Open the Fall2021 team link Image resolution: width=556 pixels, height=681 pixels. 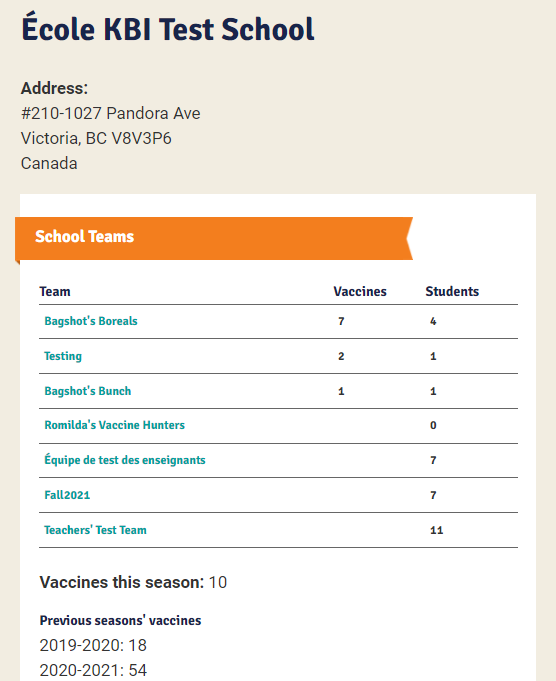pyautogui.click(x=67, y=495)
